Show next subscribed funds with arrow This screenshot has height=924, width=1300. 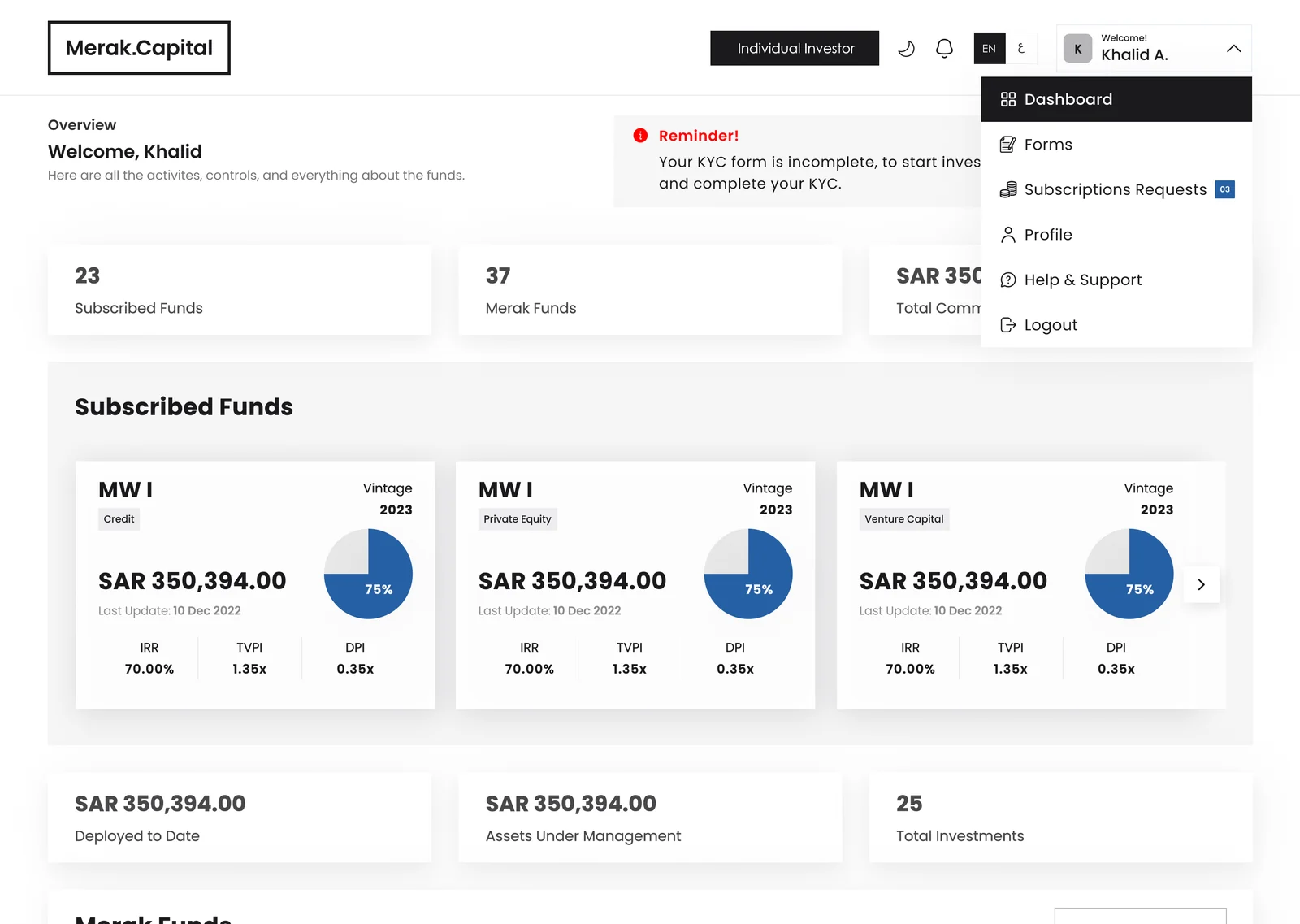click(1202, 584)
